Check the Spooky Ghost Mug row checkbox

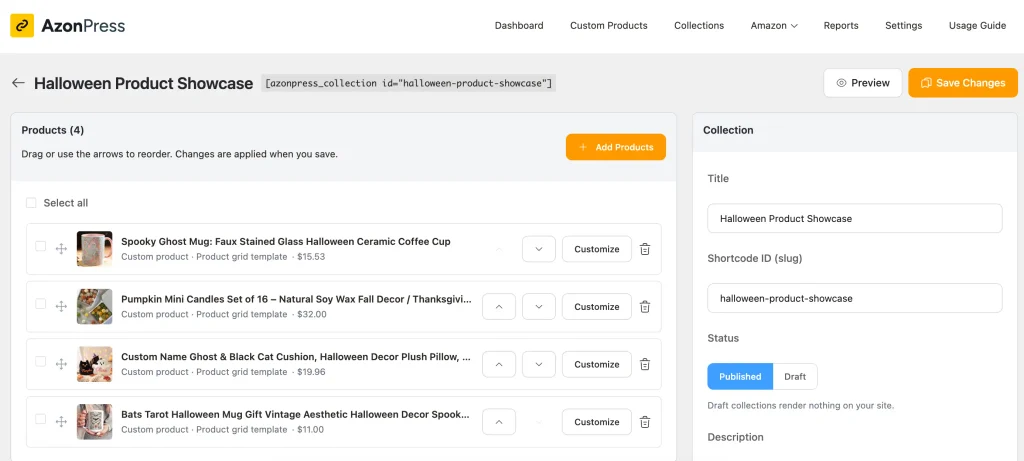tap(40, 246)
